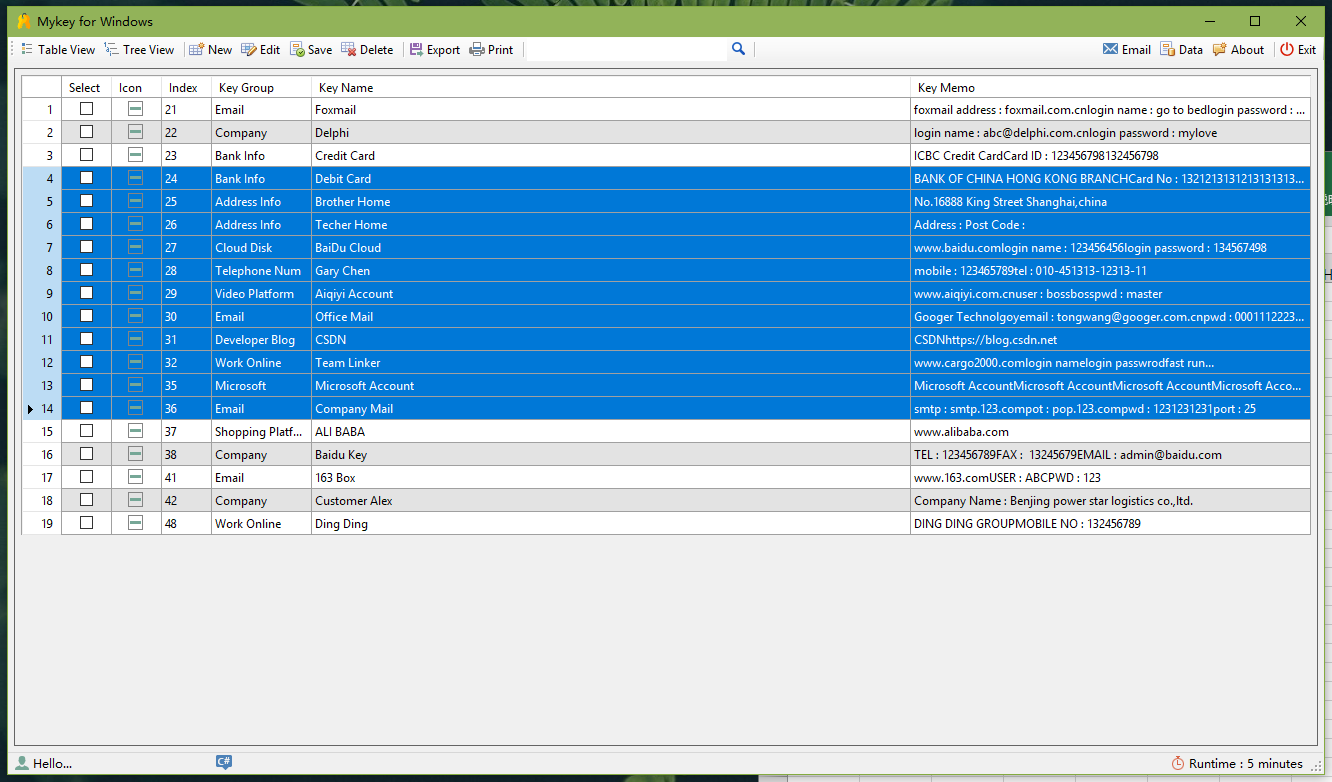Save changes with the Save button

311,49
